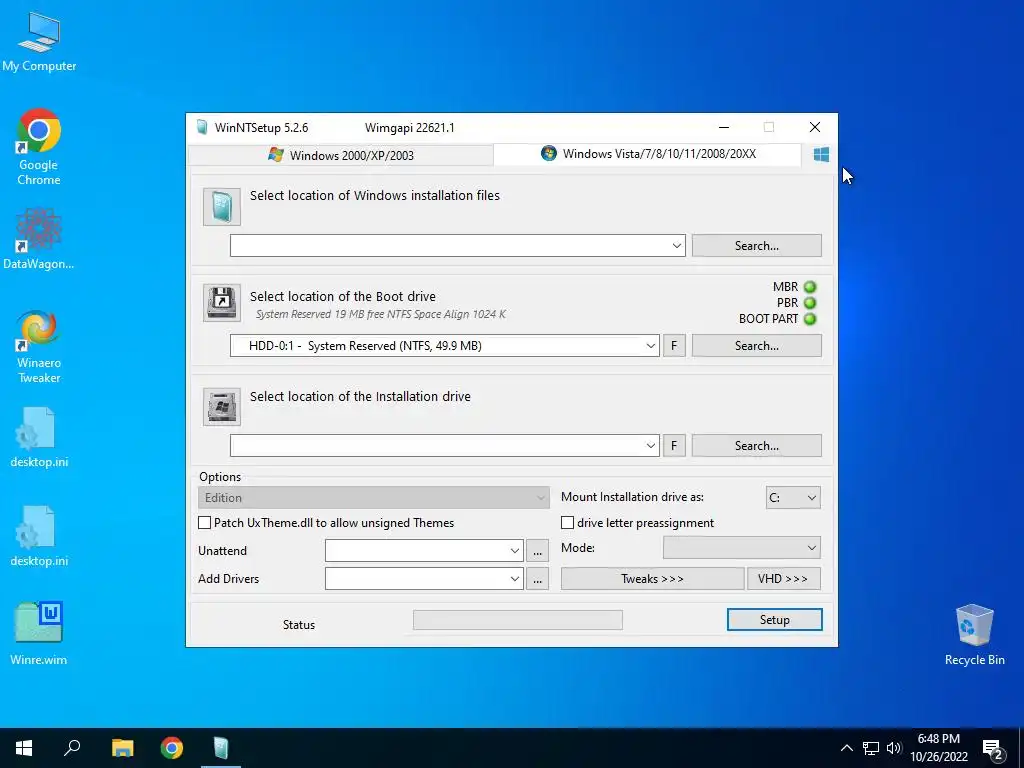Click the Windows installation files source icon
The width and height of the screenshot is (1024, 768).
coord(222,207)
